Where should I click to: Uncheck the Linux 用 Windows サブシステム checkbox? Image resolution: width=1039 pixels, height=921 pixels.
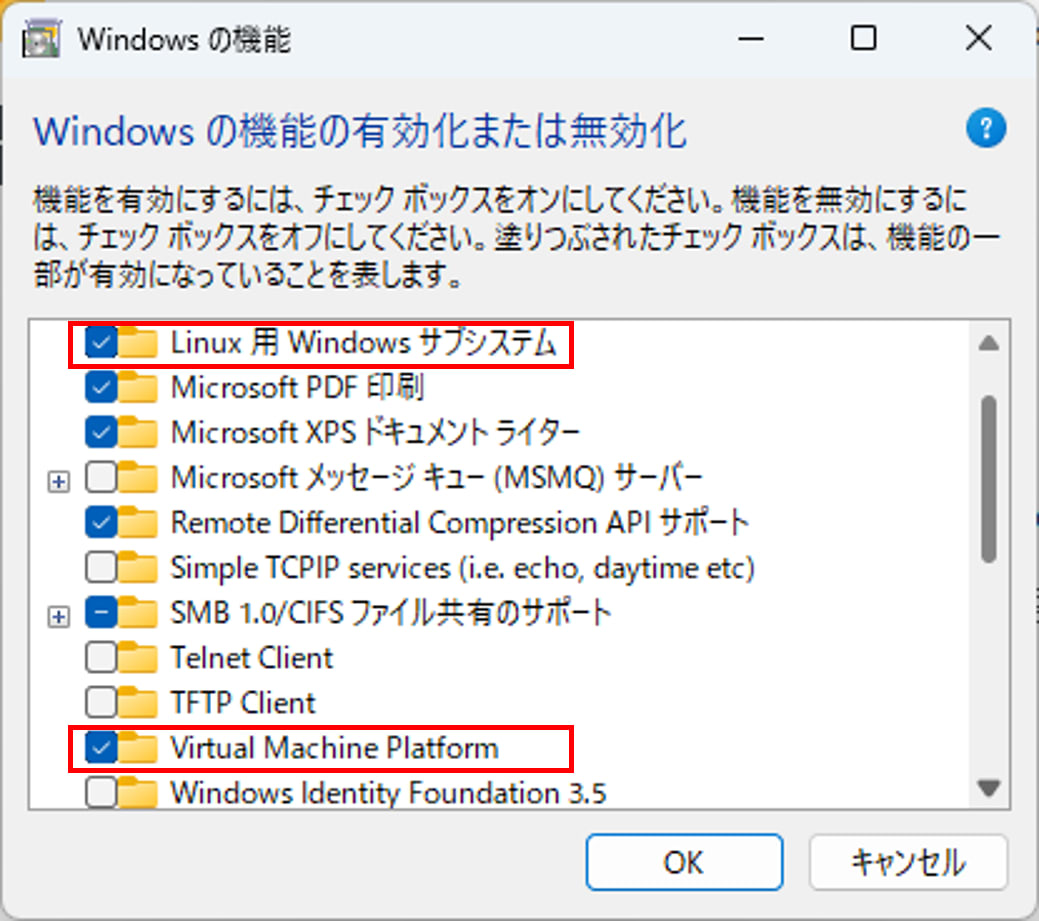pyautogui.click(x=101, y=343)
